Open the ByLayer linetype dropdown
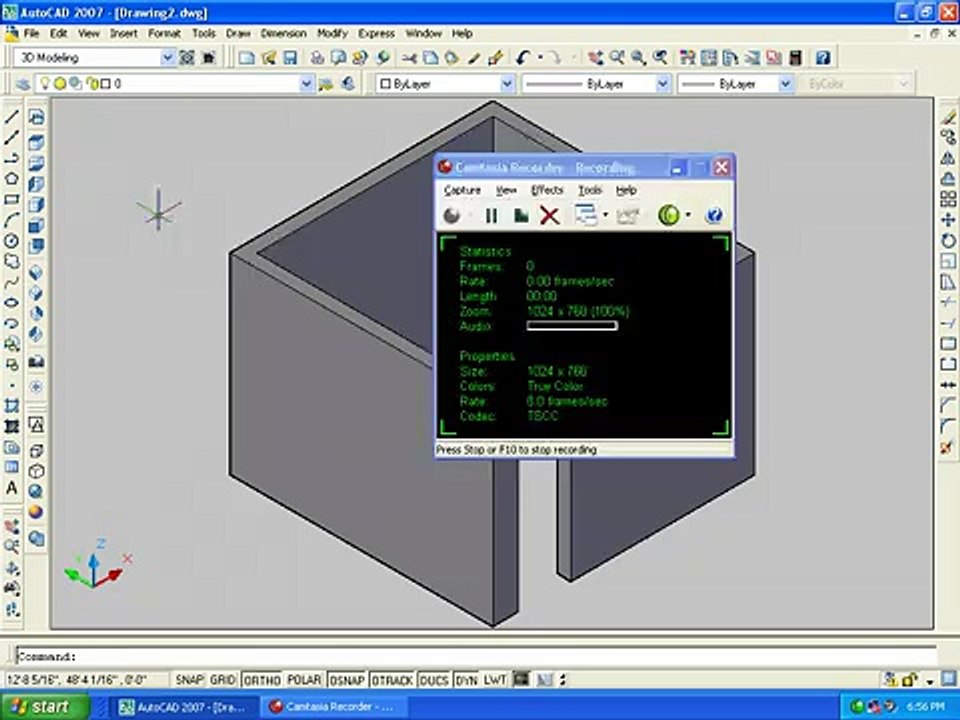This screenshot has width=960, height=720. pos(662,84)
